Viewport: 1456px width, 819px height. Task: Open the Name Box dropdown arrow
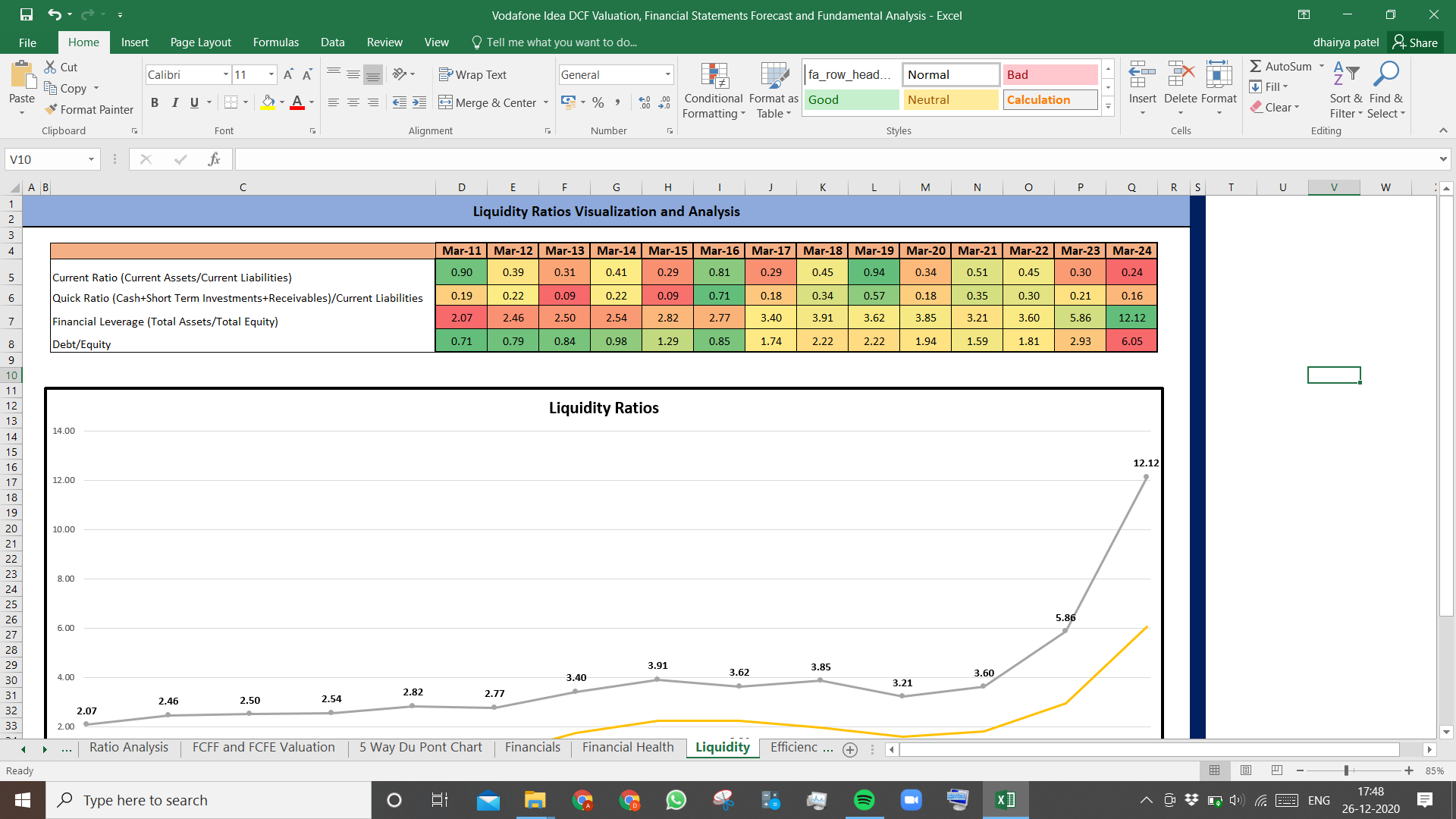[91, 159]
